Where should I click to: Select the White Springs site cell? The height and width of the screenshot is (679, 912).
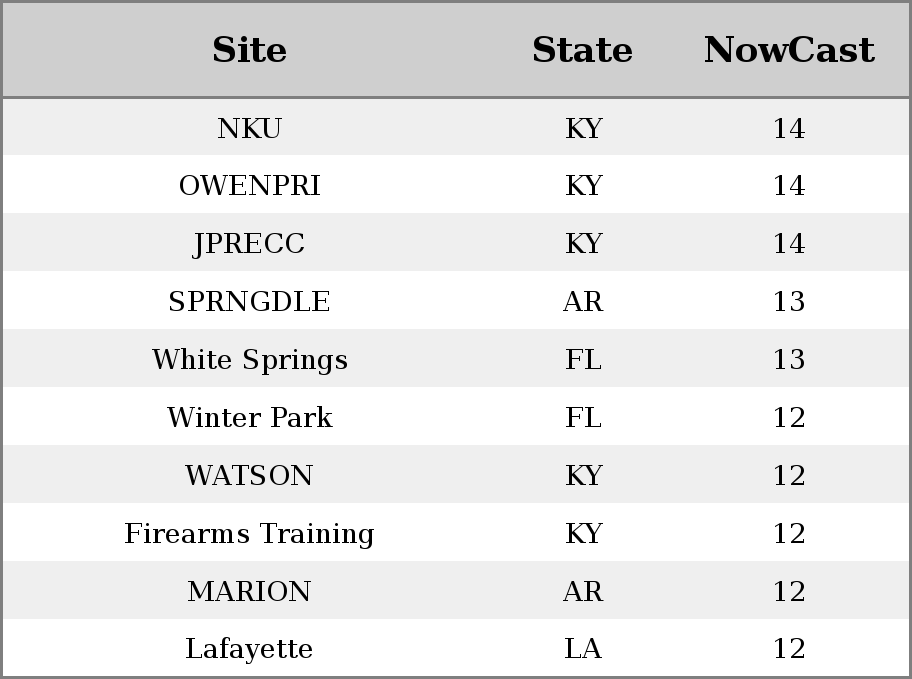tap(250, 360)
